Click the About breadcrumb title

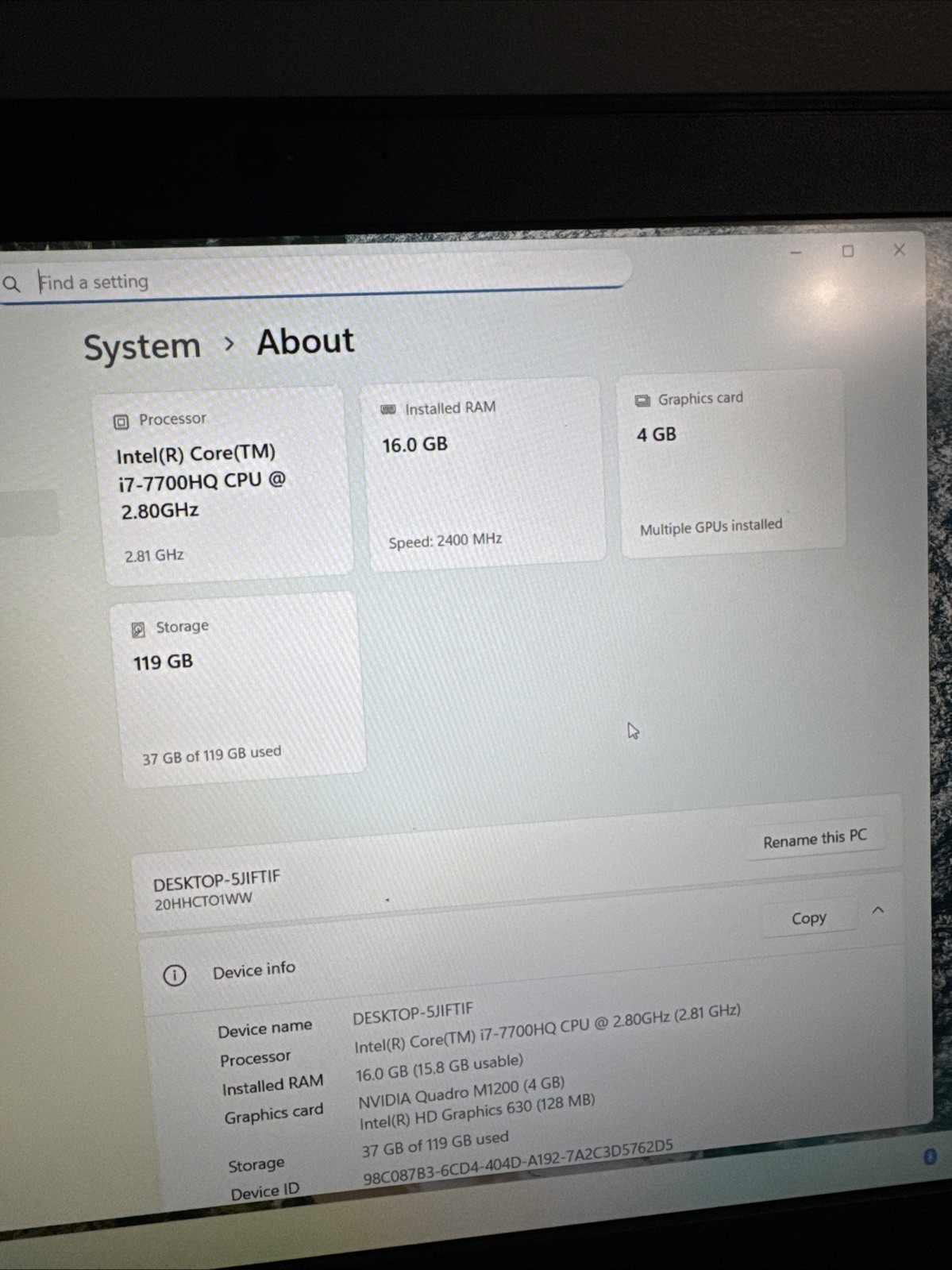coord(306,342)
